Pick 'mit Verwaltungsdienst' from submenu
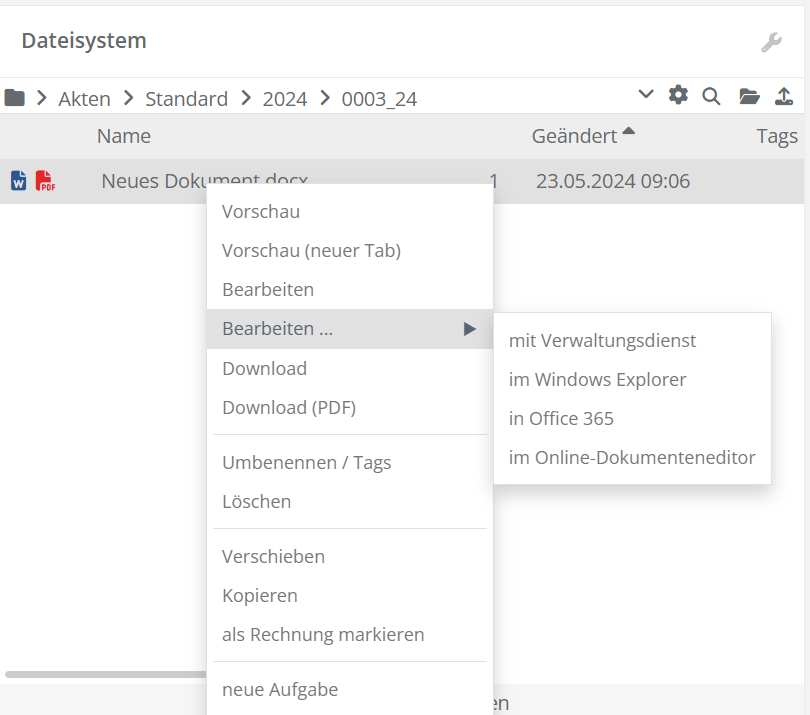Screen dimensions: 810x715 click(602, 341)
